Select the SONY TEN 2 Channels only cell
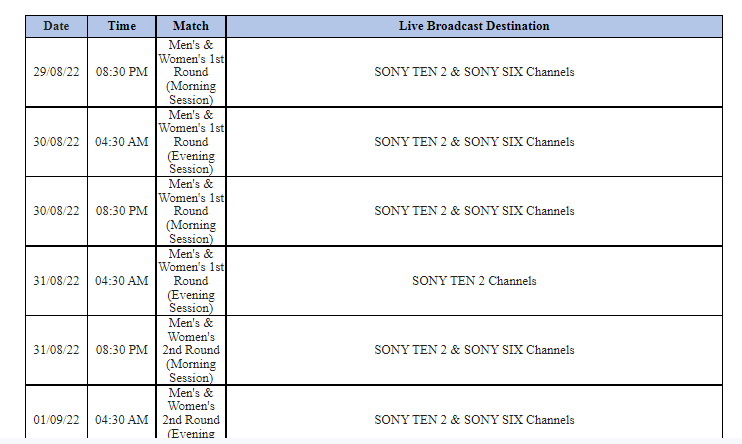 474,281
